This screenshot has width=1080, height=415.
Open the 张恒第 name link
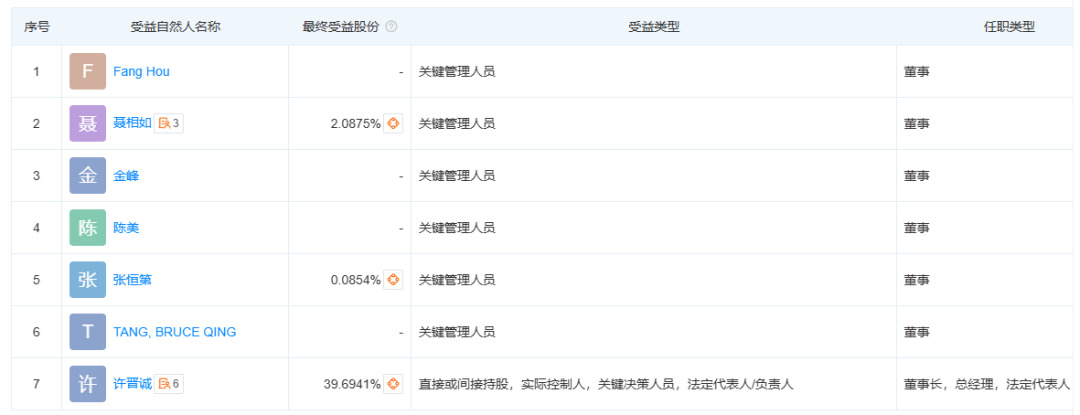[x=133, y=280]
